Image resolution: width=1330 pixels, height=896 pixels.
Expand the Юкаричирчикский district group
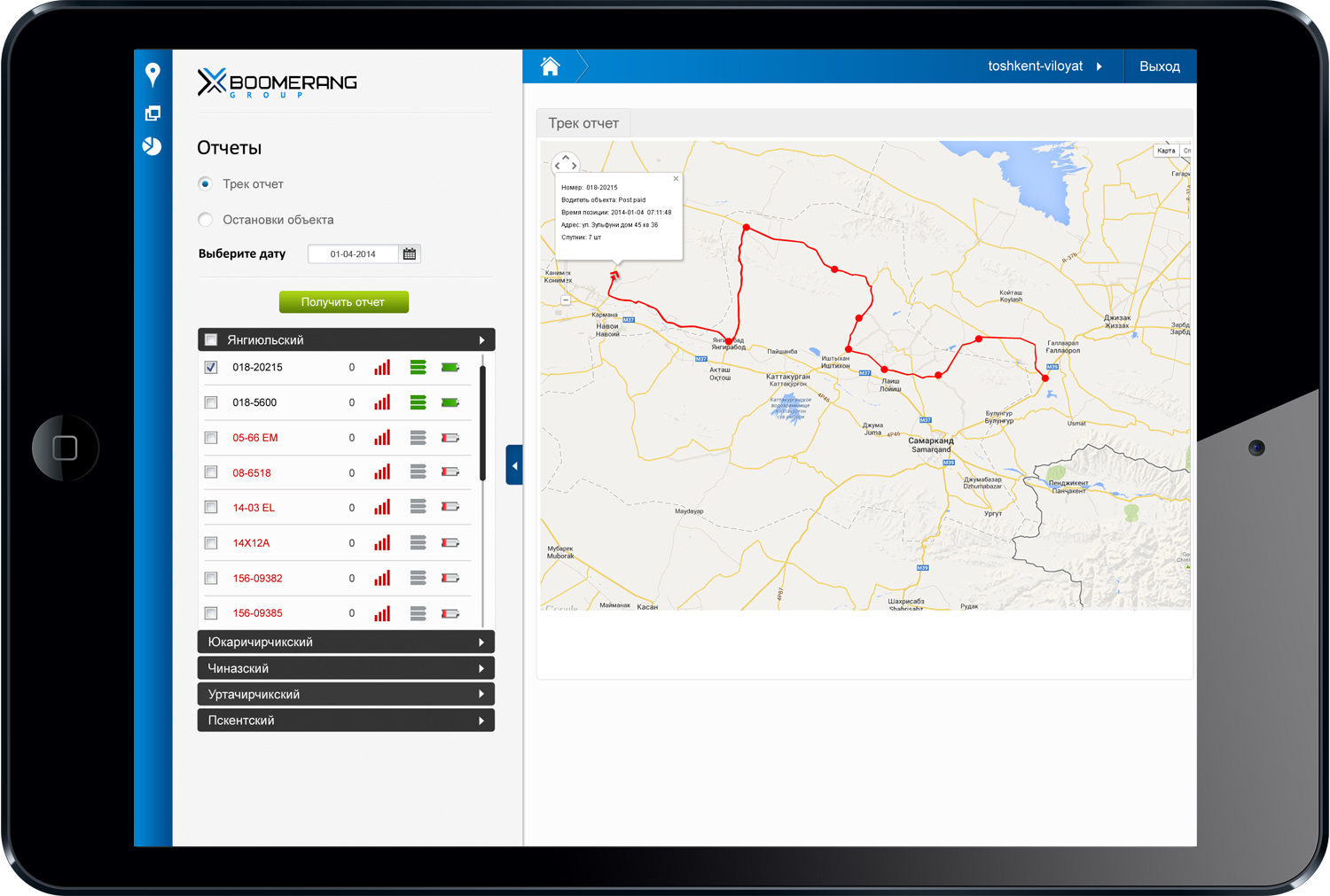click(x=345, y=641)
